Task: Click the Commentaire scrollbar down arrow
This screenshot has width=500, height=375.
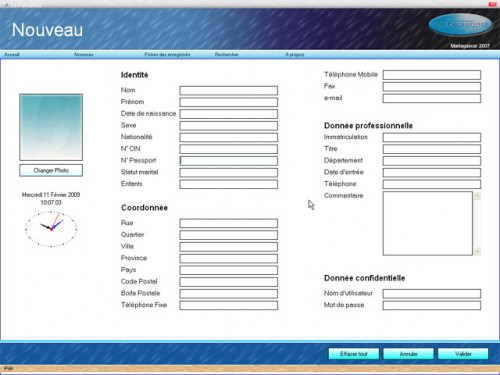Action: pos(477,251)
